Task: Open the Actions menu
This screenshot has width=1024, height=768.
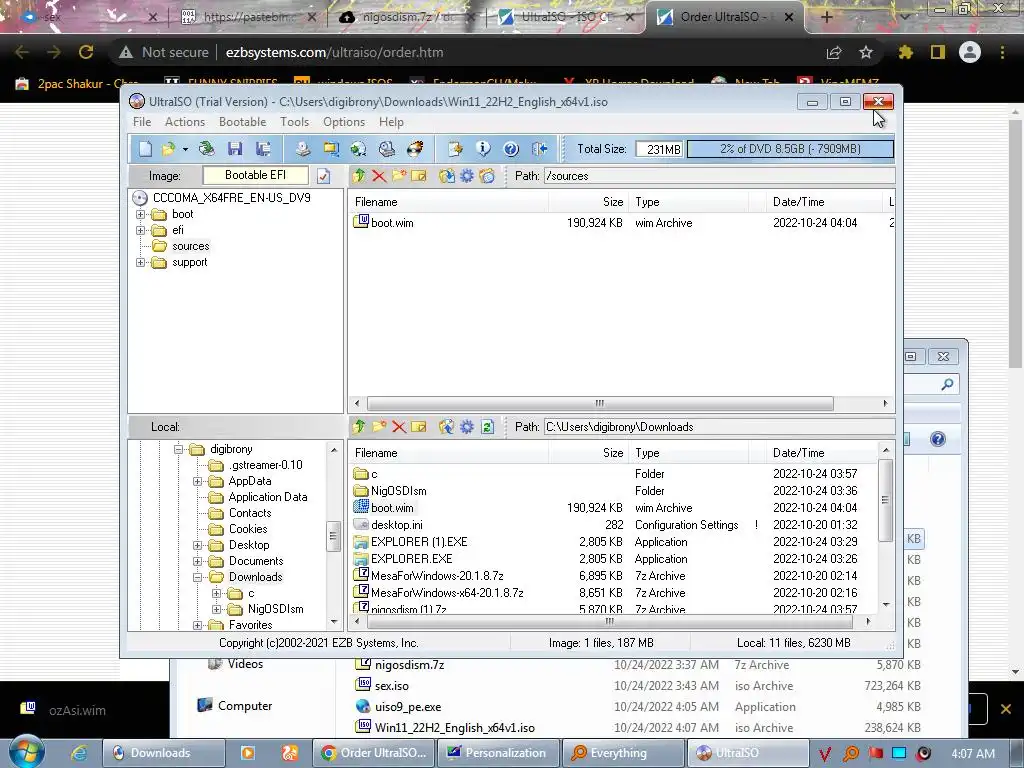Action: click(185, 122)
